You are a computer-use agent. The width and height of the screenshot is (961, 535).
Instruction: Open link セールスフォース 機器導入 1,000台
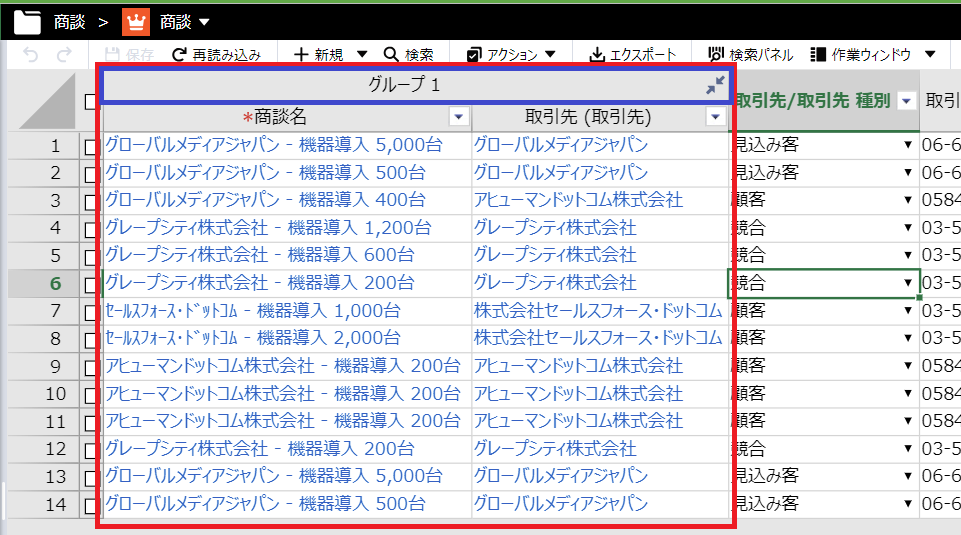tap(253, 311)
